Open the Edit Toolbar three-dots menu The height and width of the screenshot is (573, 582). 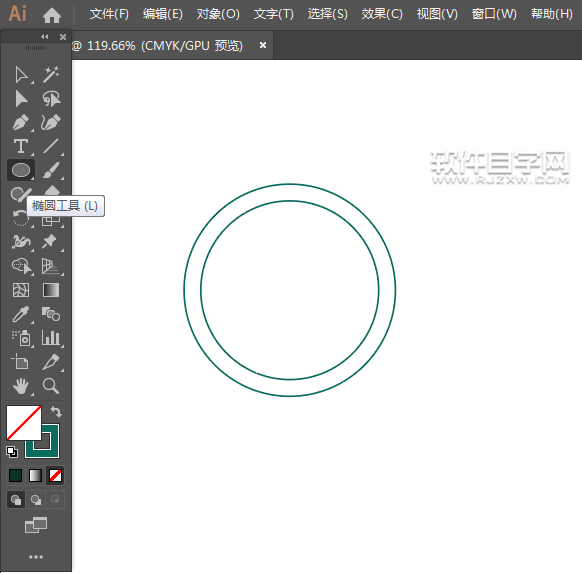(36, 557)
